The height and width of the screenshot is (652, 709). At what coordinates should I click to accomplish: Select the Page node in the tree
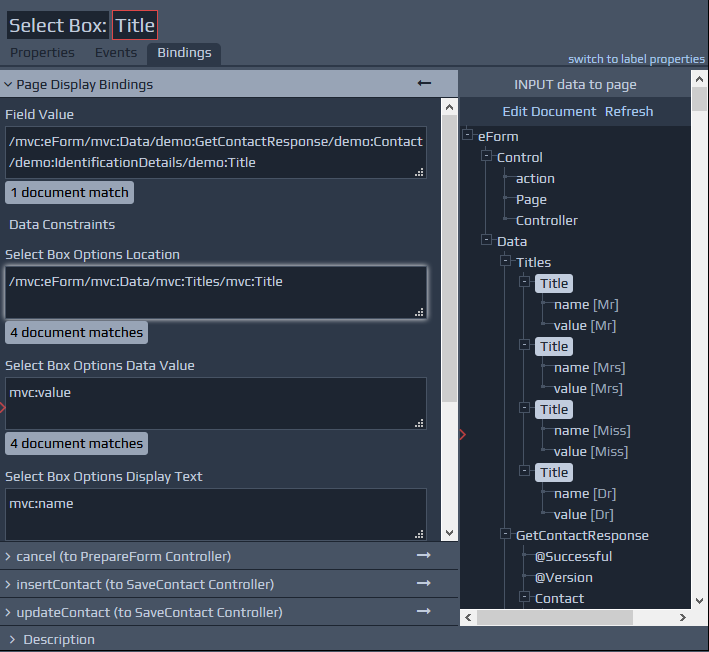[531, 199]
